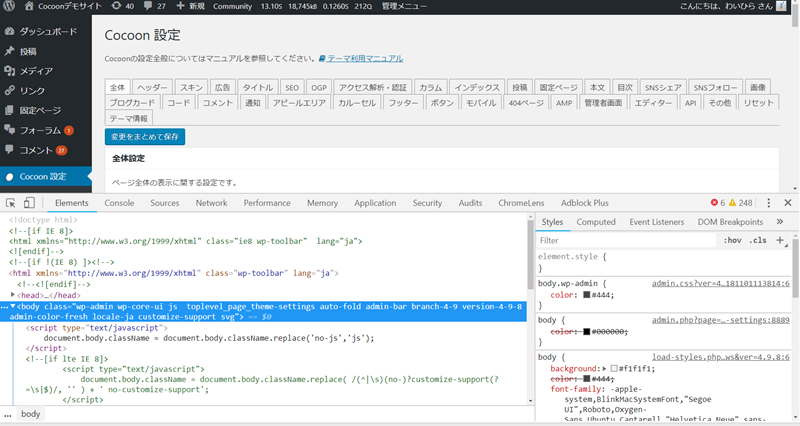Expand the collapsed head element
Screen dimensions: 800x426
click(x=13, y=295)
